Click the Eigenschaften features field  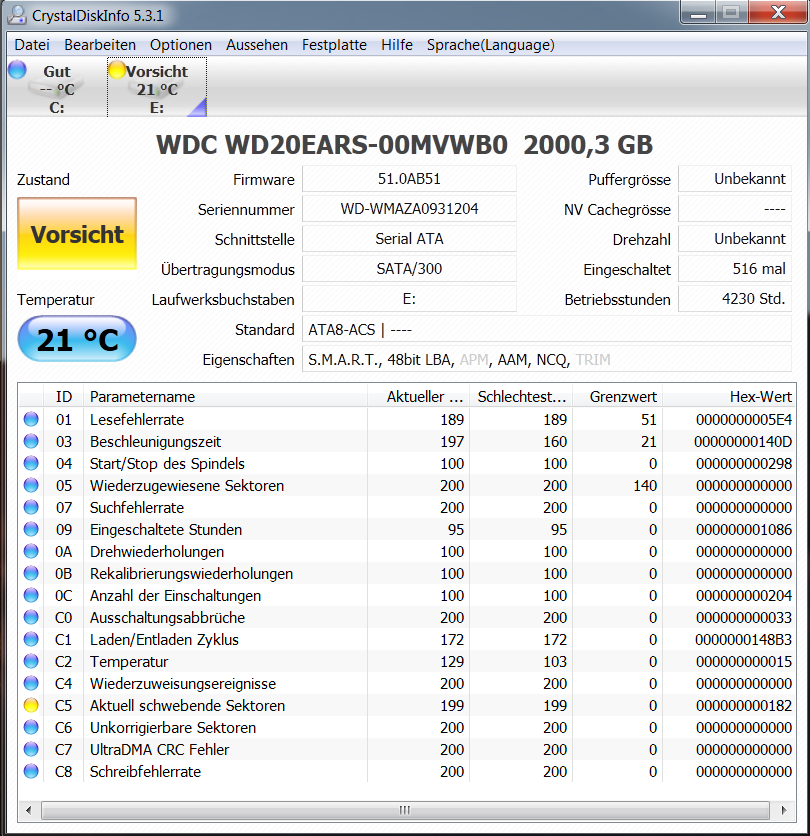(x=547, y=359)
